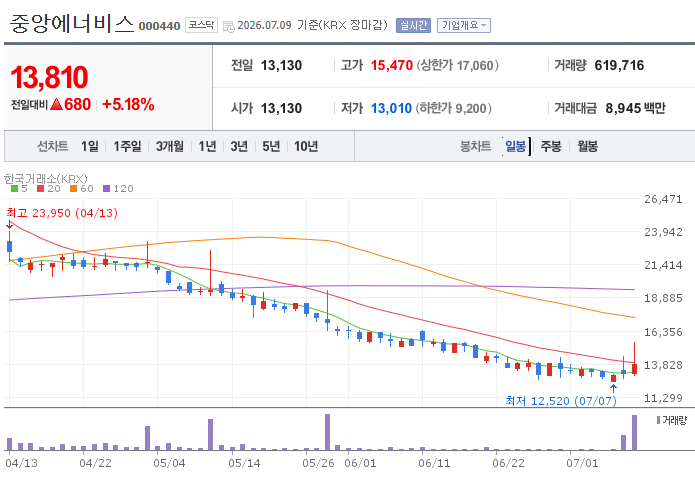Click the last volume bar on the right
The image size is (695, 481).
[634, 433]
